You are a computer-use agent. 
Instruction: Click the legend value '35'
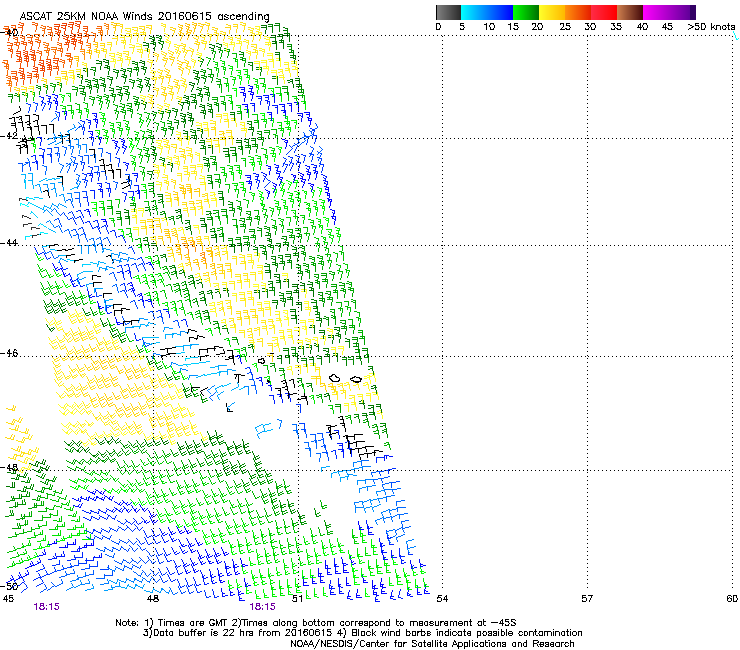(x=616, y=26)
